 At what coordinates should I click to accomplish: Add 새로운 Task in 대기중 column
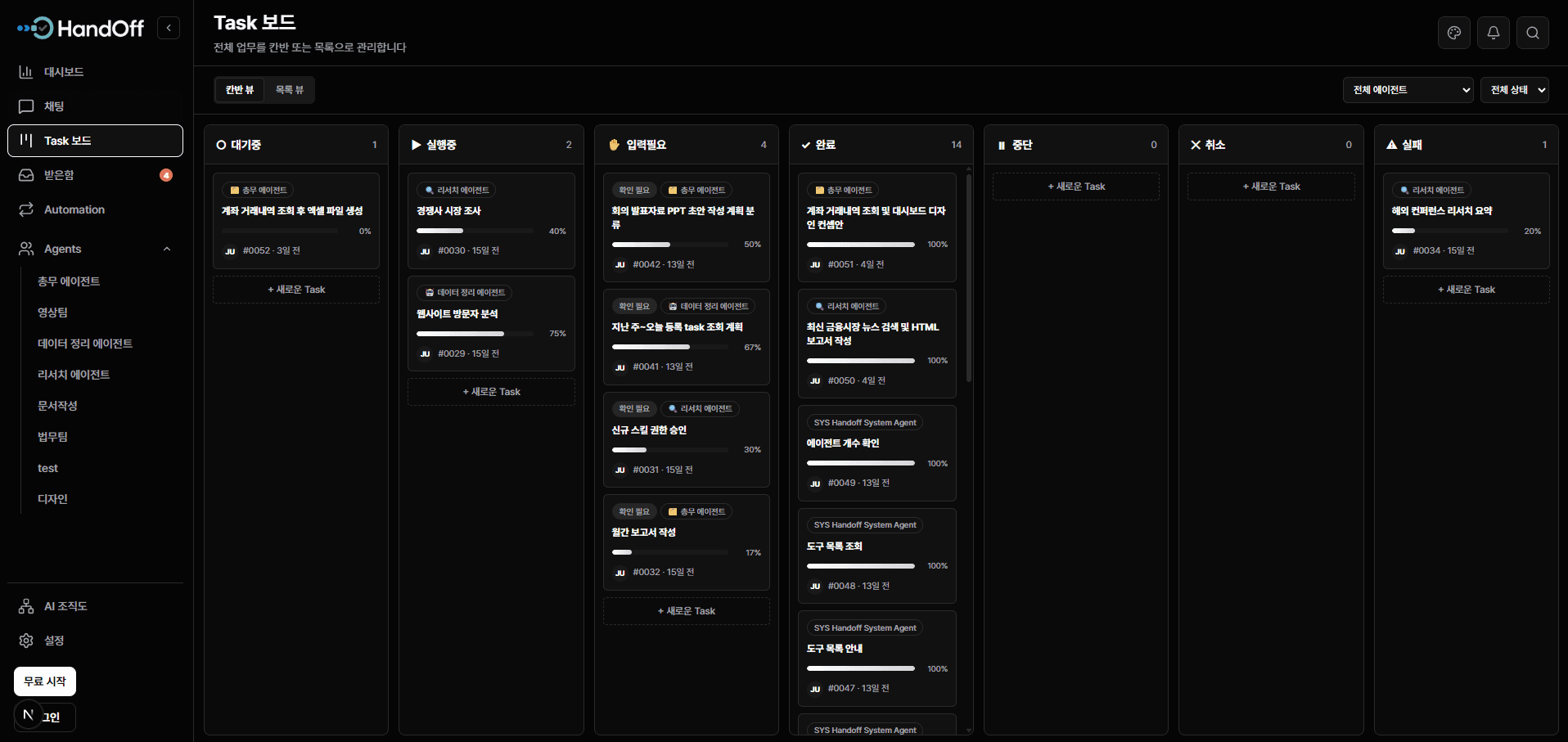296,290
